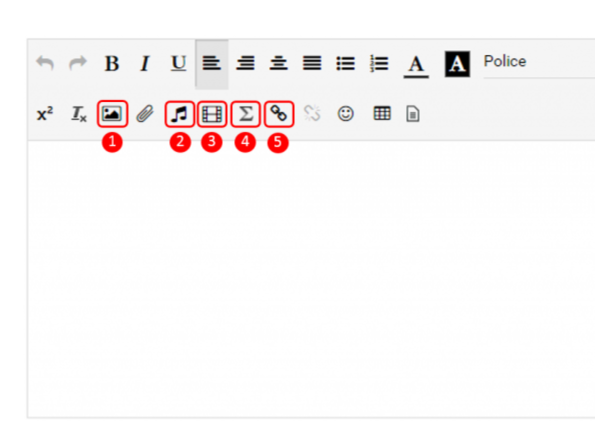Image resolution: width=595 pixels, height=433 pixels.
Task: Center align the text
Action: pos(279,63)
